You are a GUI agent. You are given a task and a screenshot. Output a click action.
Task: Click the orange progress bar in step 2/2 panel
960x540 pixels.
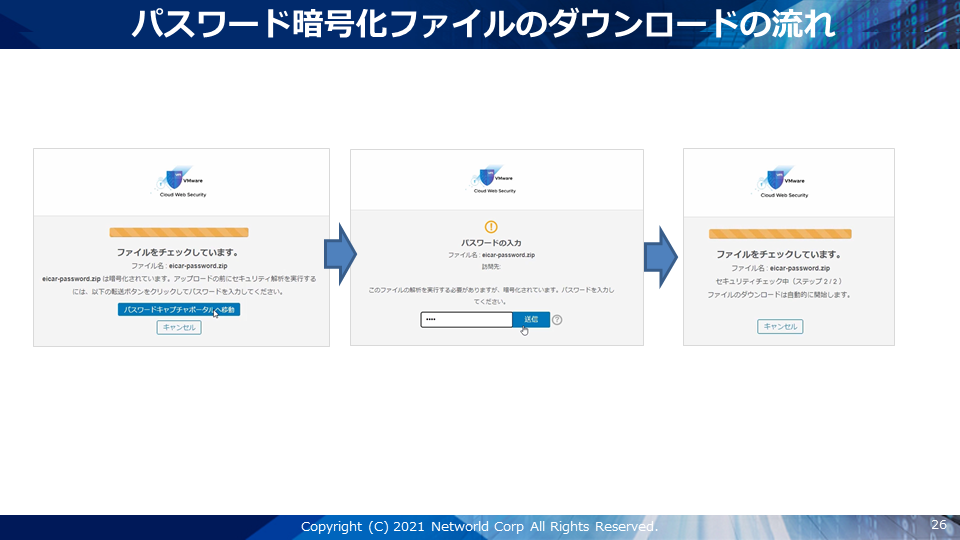click(780, 234)
